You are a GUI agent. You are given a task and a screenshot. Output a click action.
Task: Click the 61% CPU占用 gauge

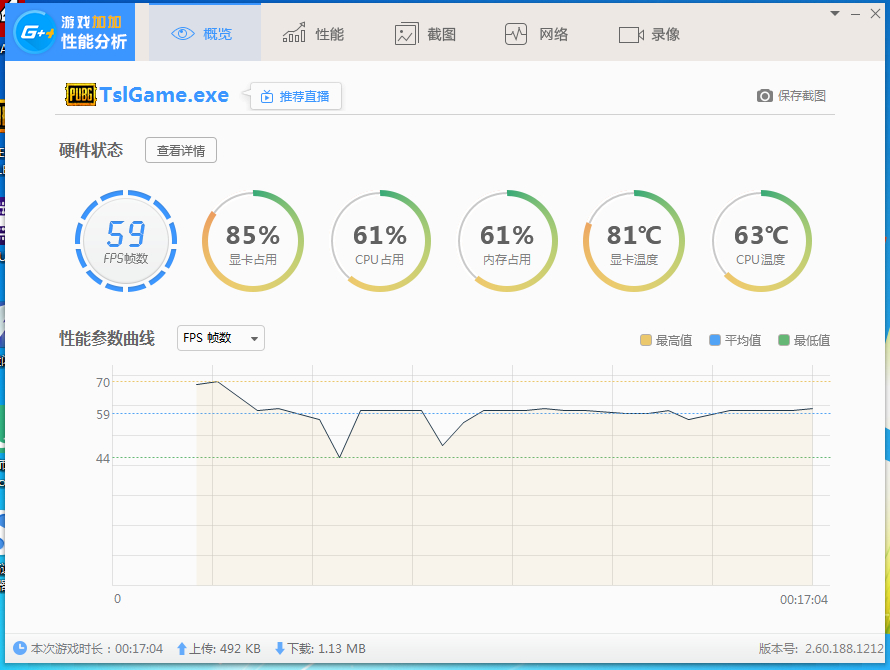tap(380, 241)
